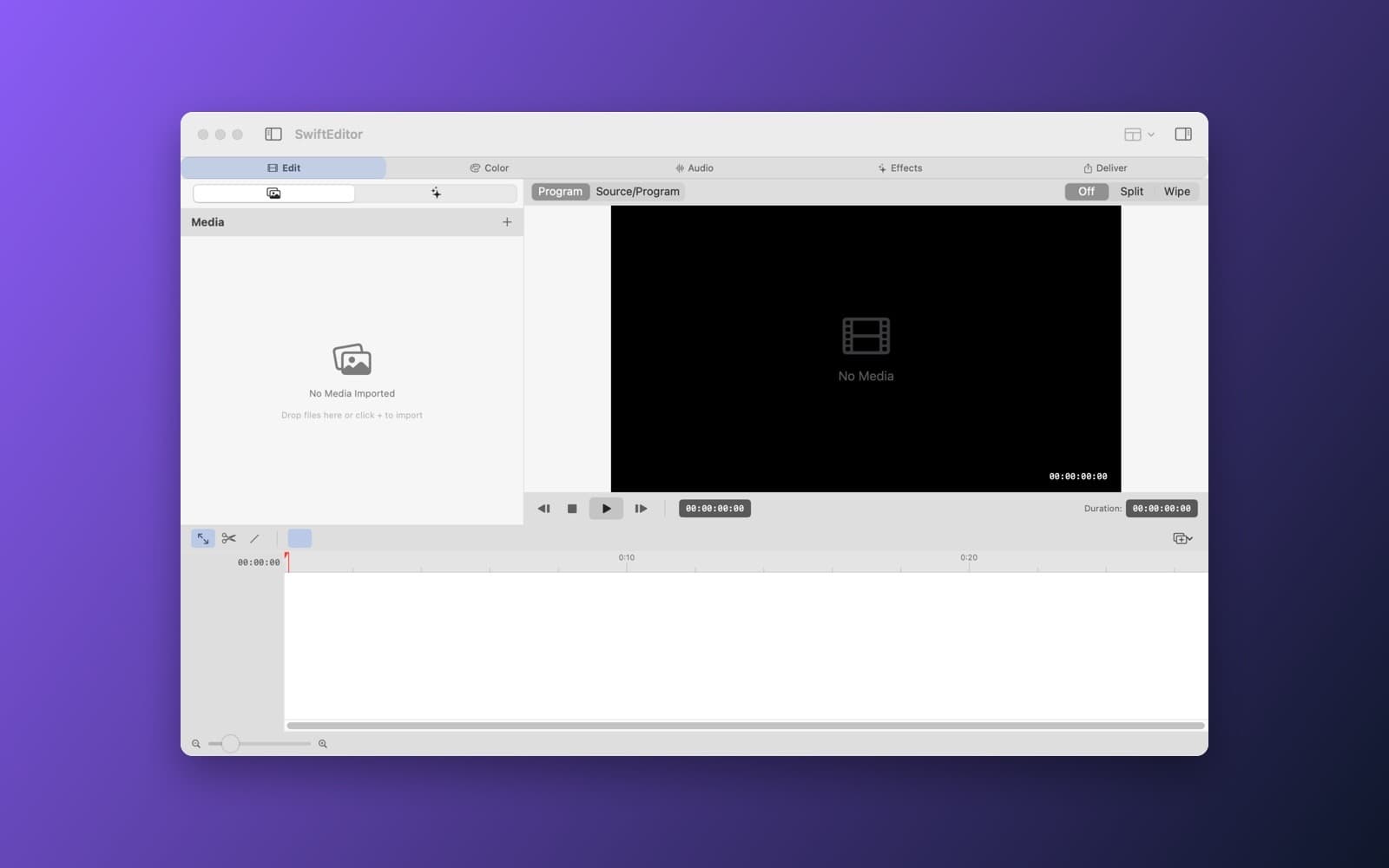Click the timeline horizontal scrollbar
The image size is (1389, 868).
pos(746,726)
